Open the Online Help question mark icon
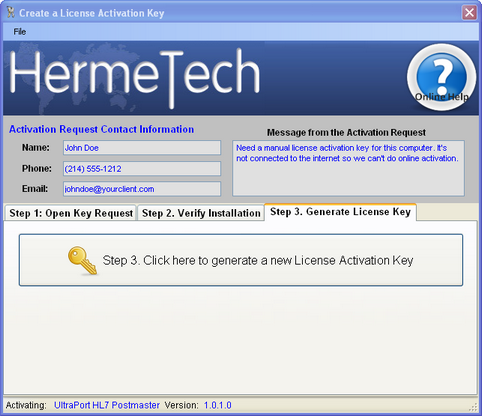The image size is (482, 416). point(441,77)
